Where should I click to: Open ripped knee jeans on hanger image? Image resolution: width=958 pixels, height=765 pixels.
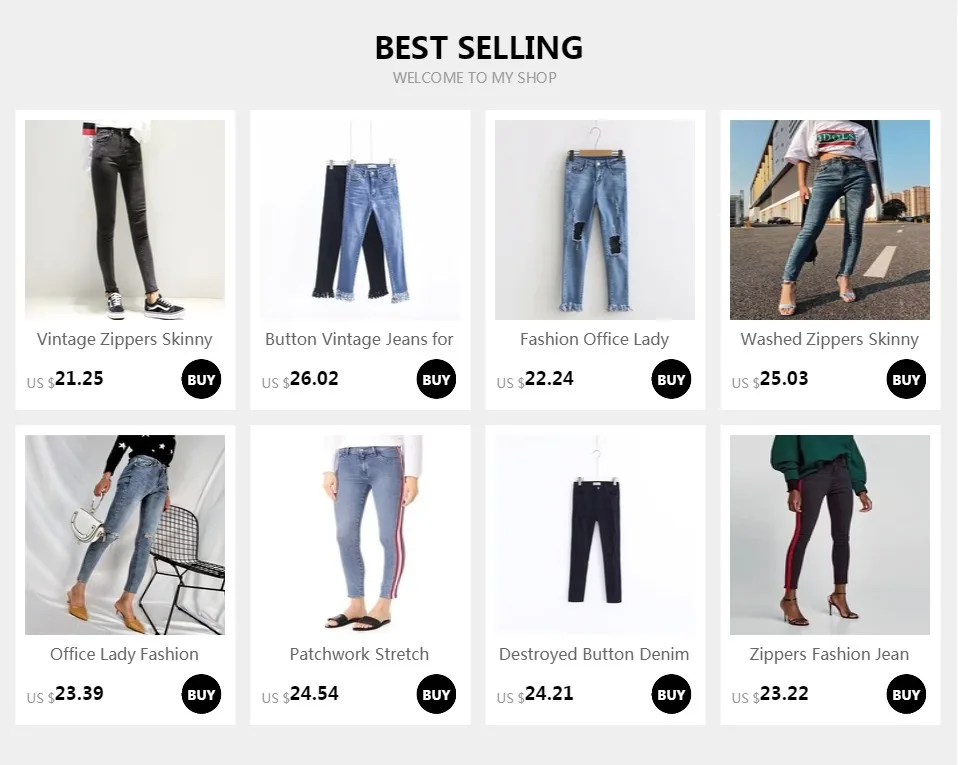(594, 220)
